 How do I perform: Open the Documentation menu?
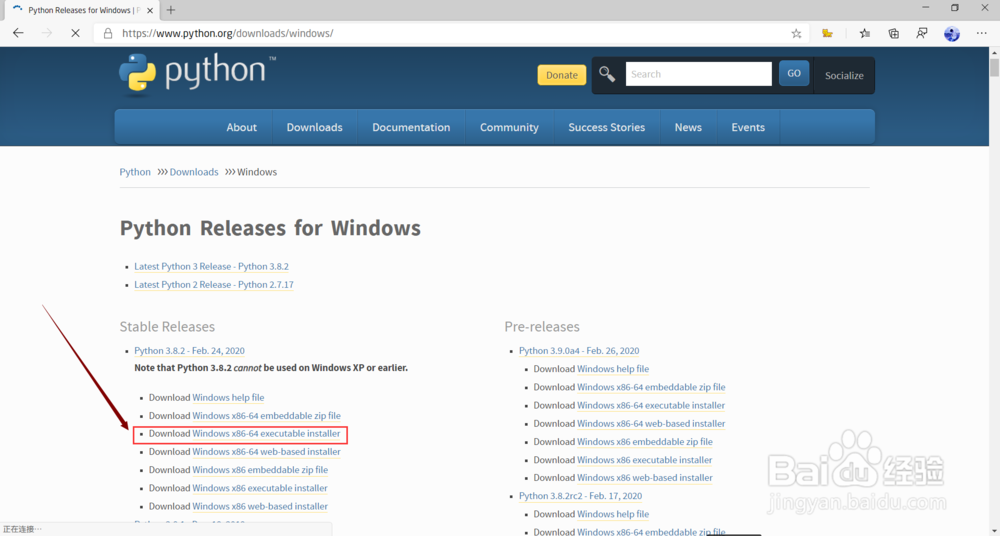pyautogui.click(x=411, y=127)
